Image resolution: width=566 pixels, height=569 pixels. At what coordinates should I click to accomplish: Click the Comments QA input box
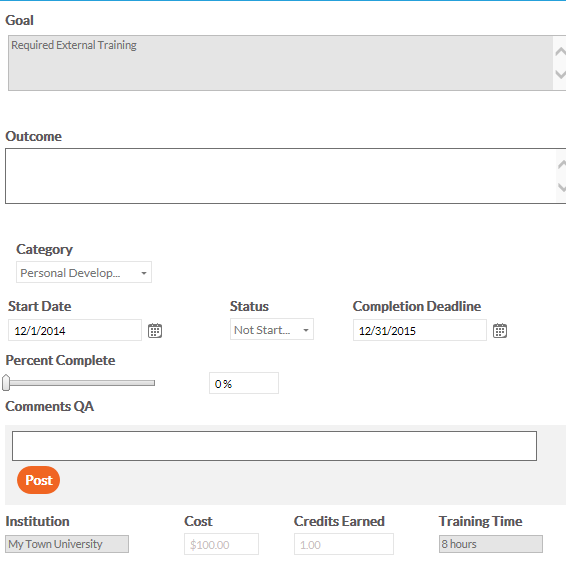[274, 446]
